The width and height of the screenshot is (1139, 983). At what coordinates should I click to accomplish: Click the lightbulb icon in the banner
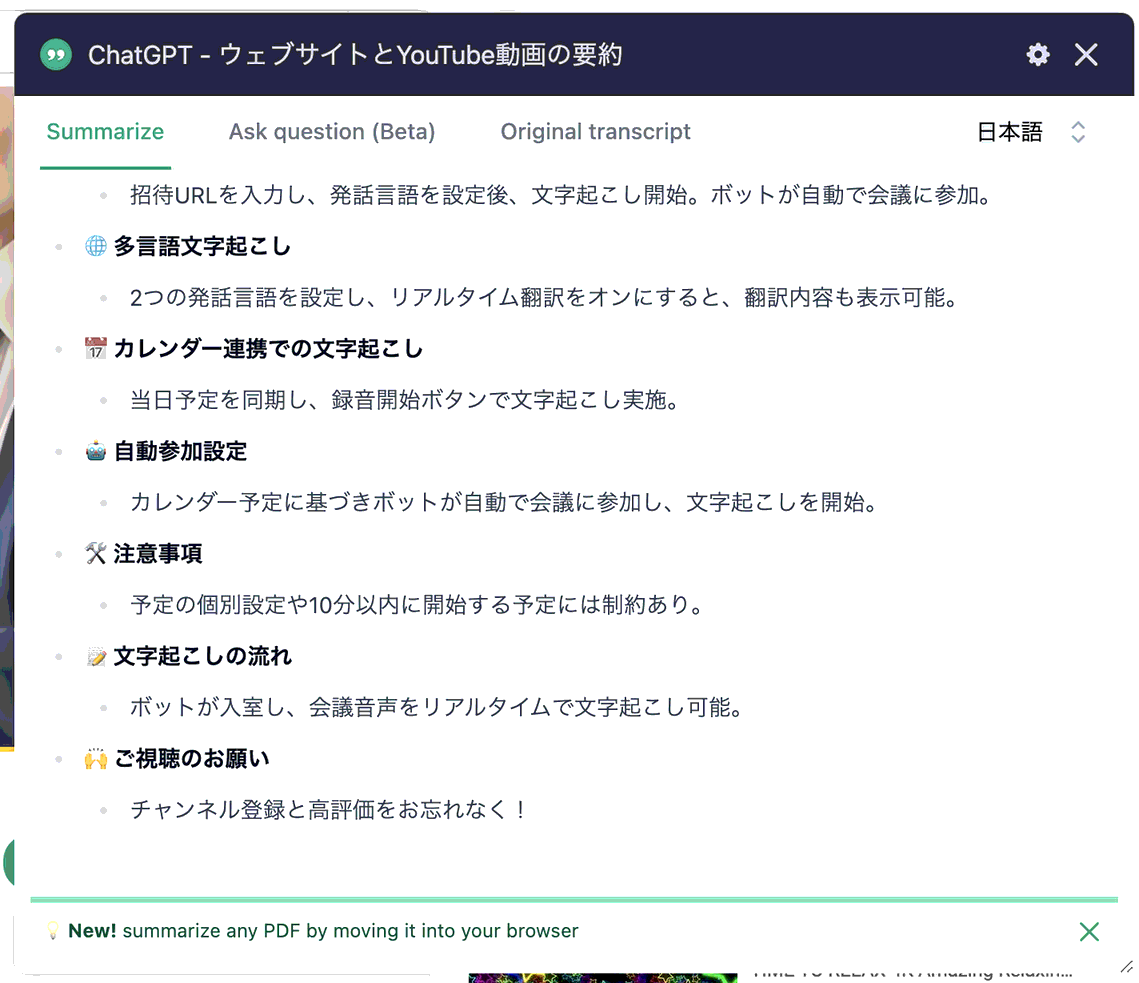[52, 931]
